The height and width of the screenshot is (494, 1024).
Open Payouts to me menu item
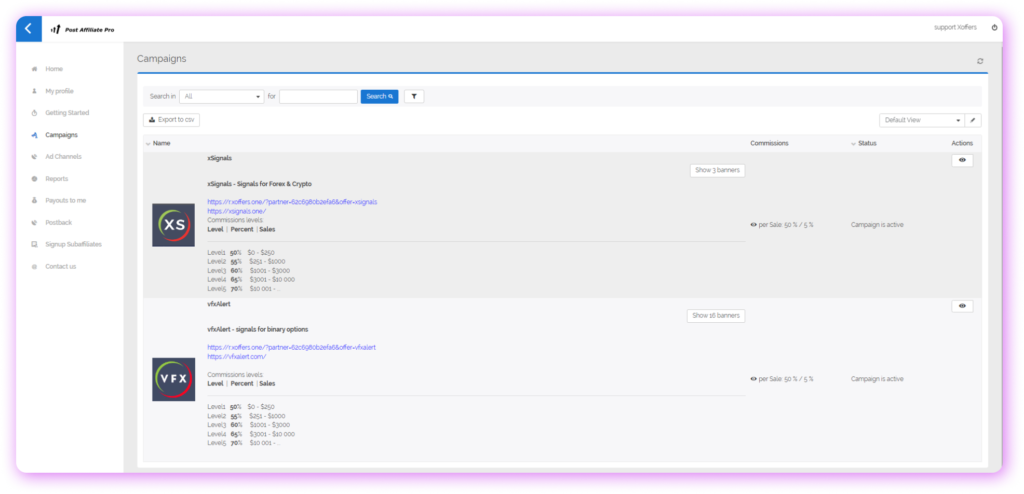66,200
